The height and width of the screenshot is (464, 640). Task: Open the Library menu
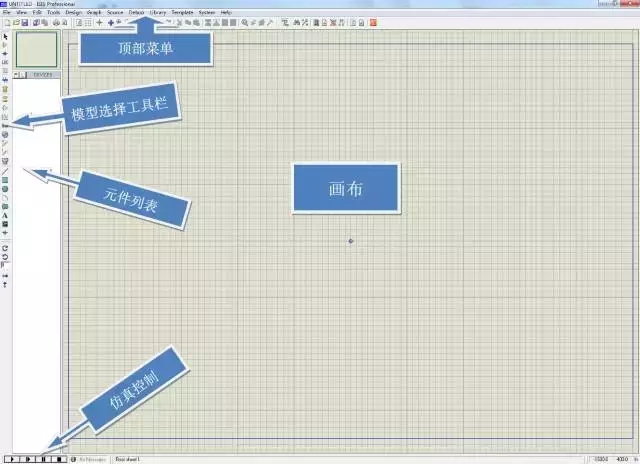(158, 12)
